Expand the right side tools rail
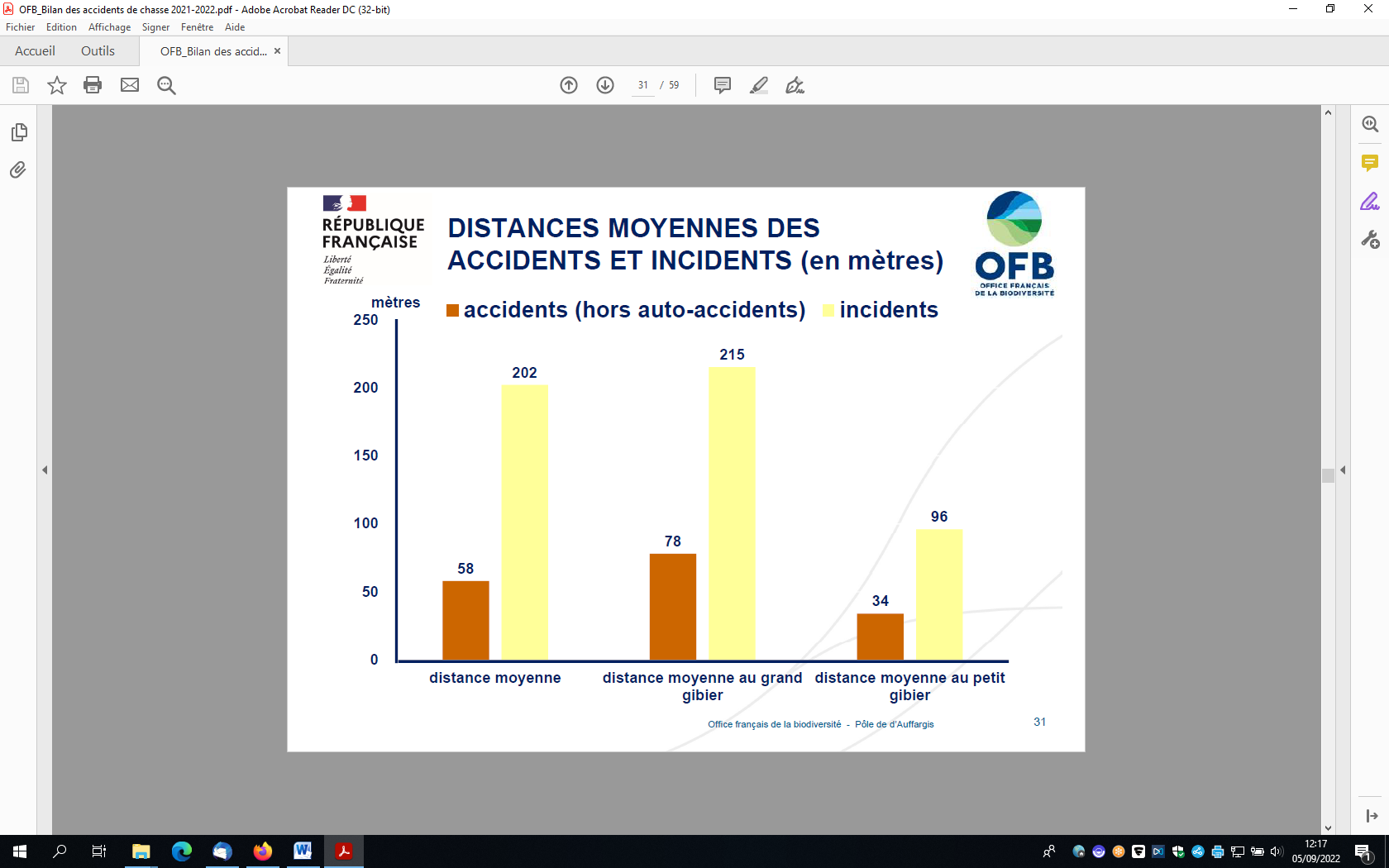This screenshot has width=1389, height=868. [1372, 816]
